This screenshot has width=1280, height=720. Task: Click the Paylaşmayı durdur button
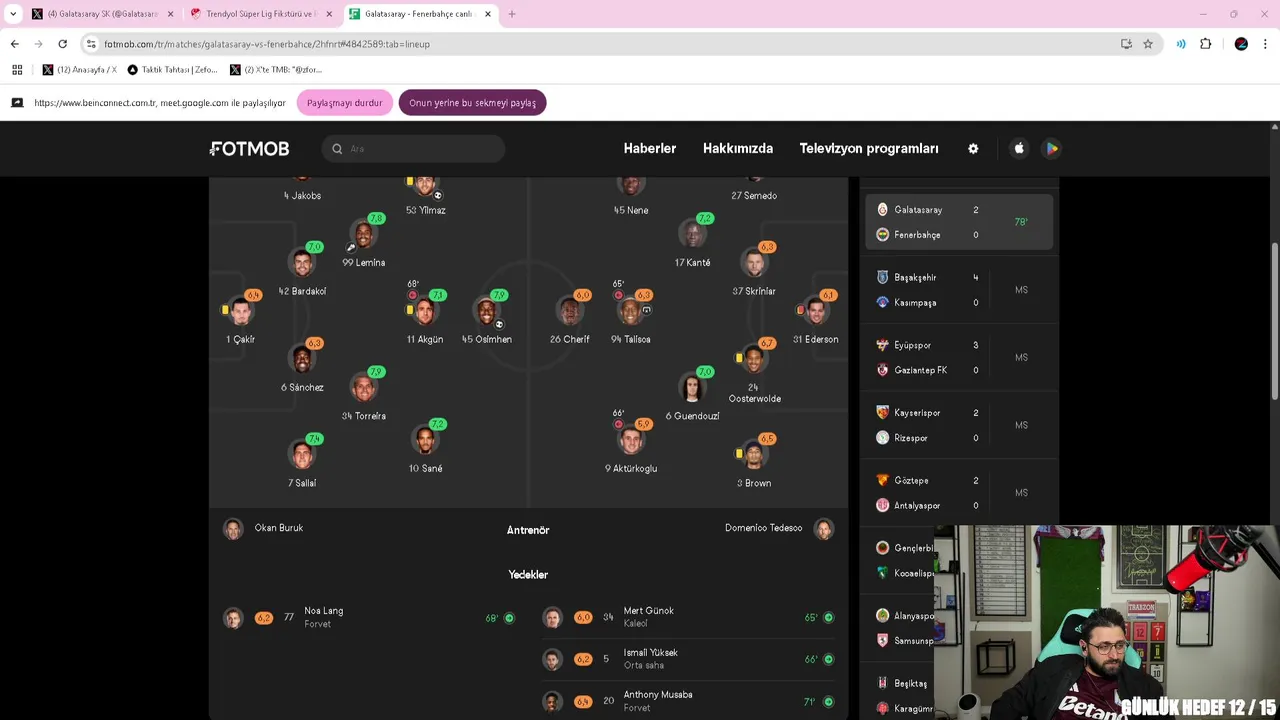(345, 103)
